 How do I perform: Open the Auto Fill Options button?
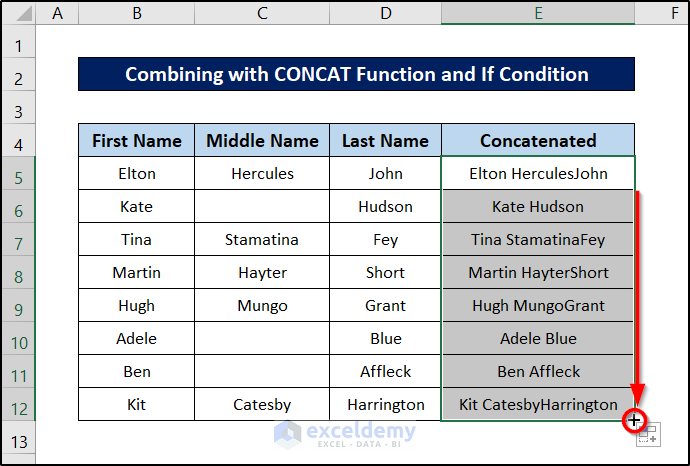[x=648, y=435]
